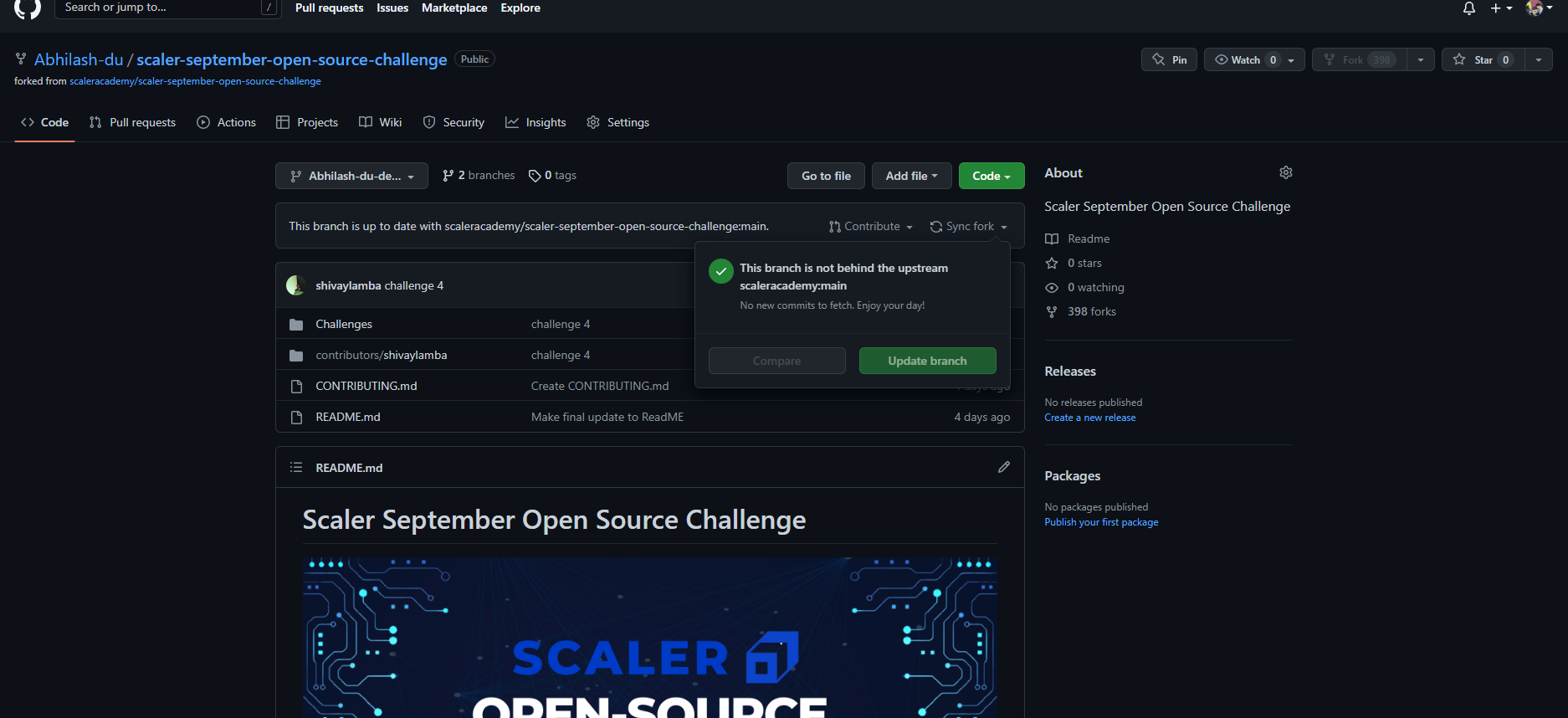Open the Releases heading link
This screenshot has height=718, width=1568.
click(x=1070, y=372)
